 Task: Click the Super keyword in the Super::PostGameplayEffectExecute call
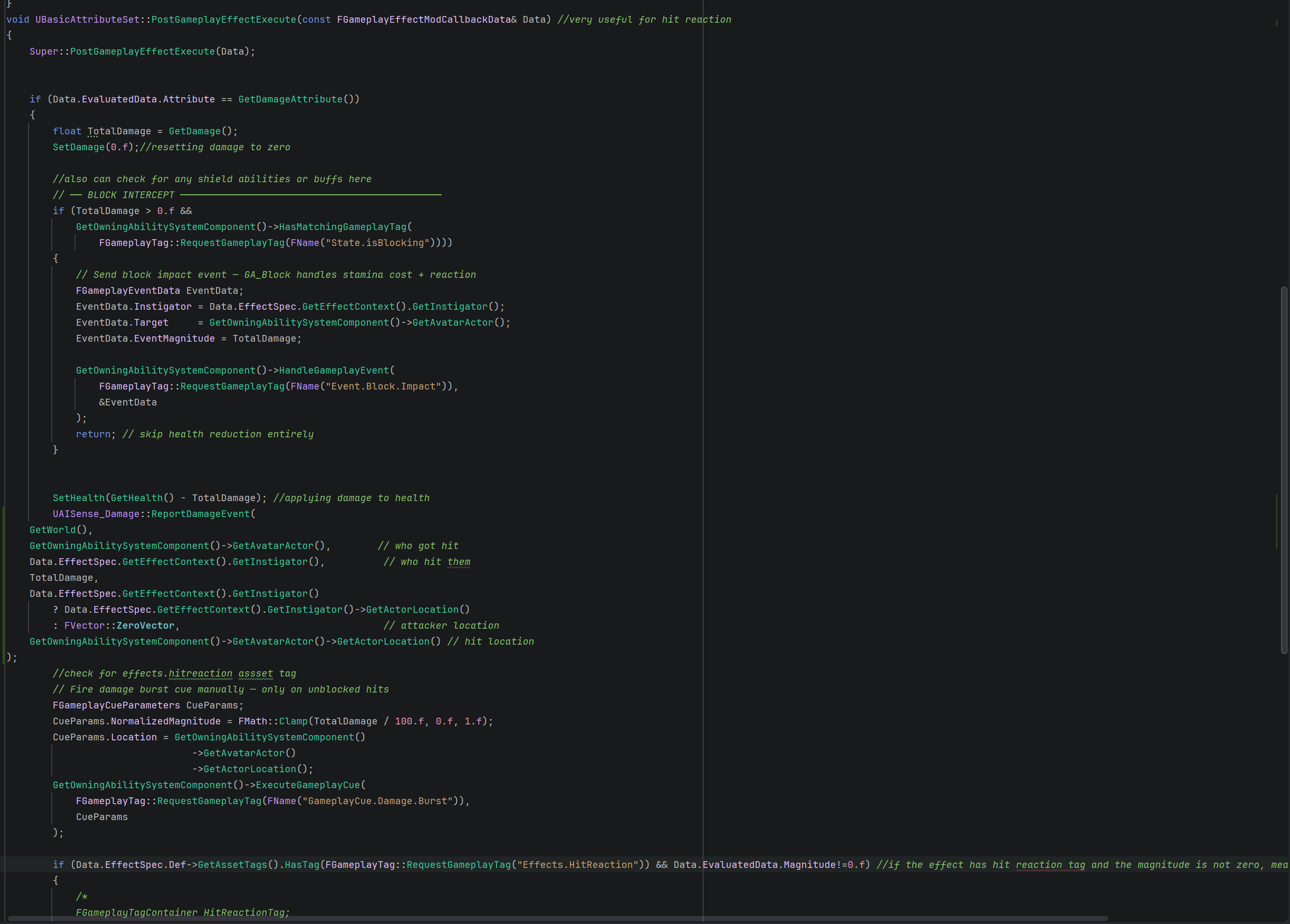(44, 51)
